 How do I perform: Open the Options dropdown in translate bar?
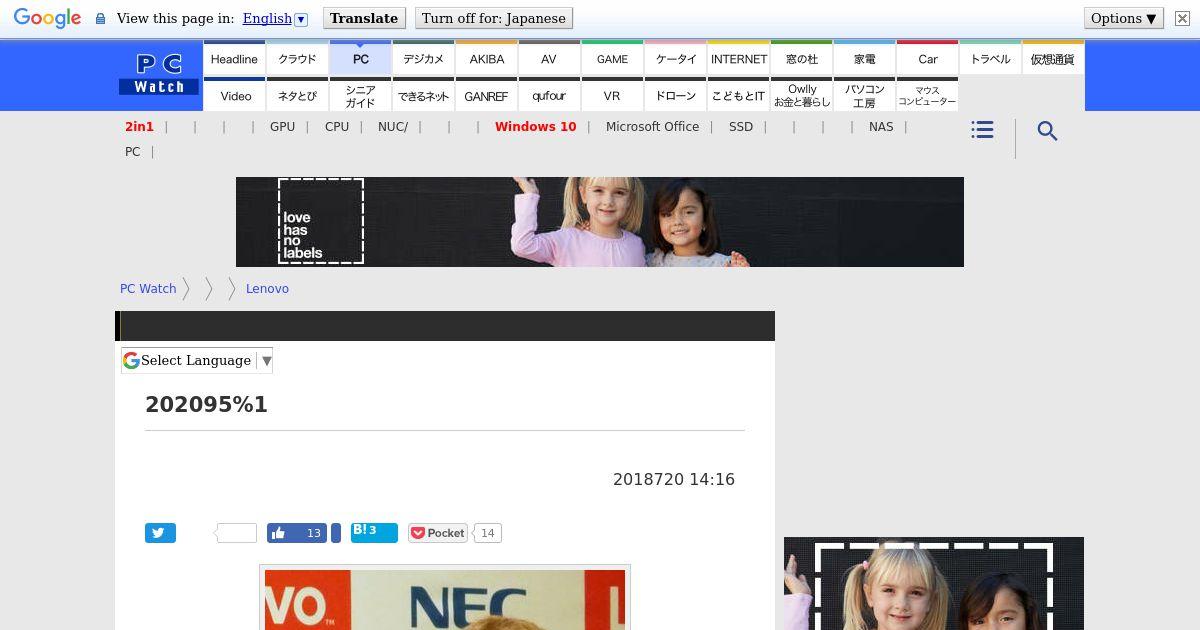coord(1124,18)
